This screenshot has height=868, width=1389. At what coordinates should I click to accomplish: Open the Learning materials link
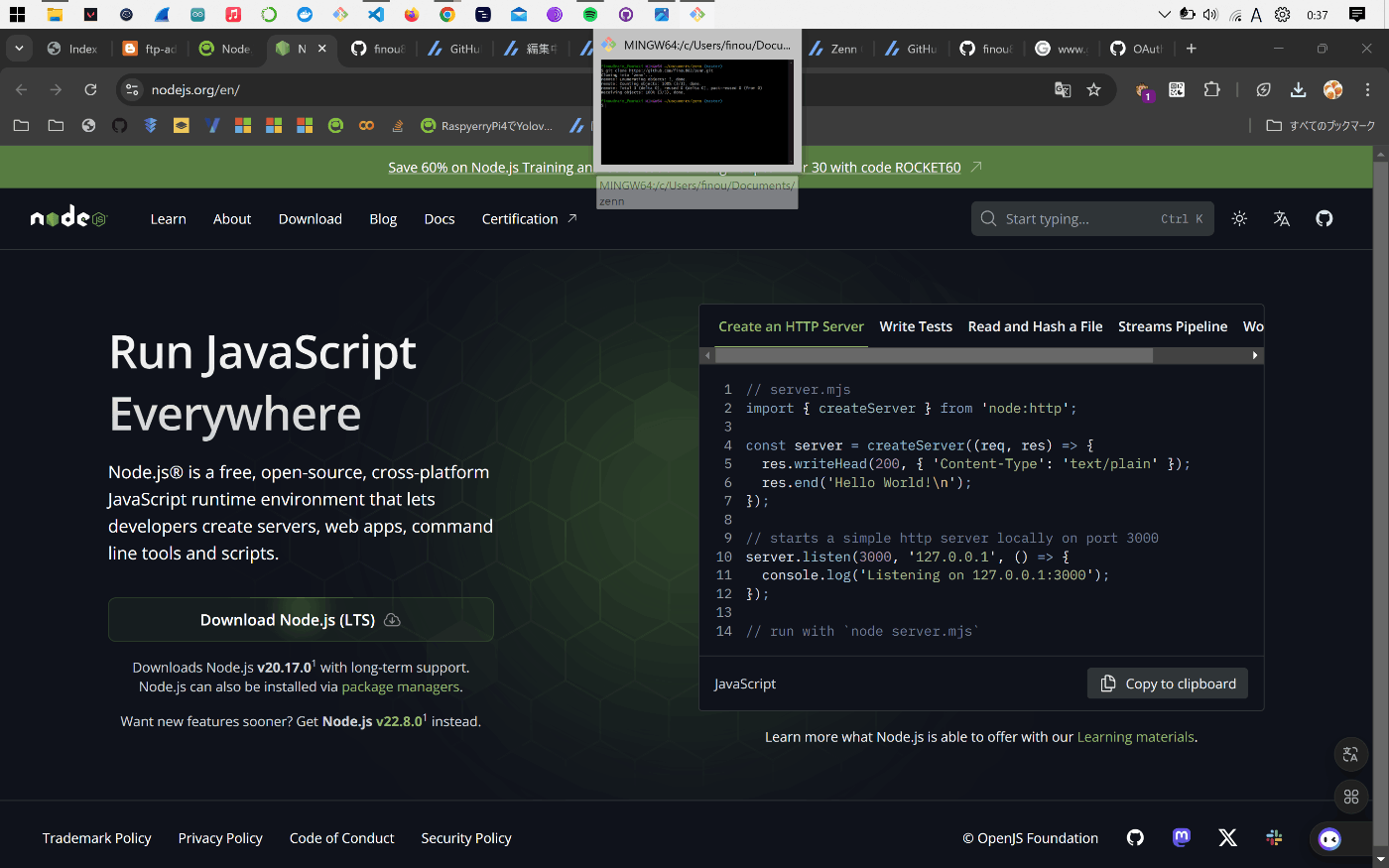[x=1136, y=737]
